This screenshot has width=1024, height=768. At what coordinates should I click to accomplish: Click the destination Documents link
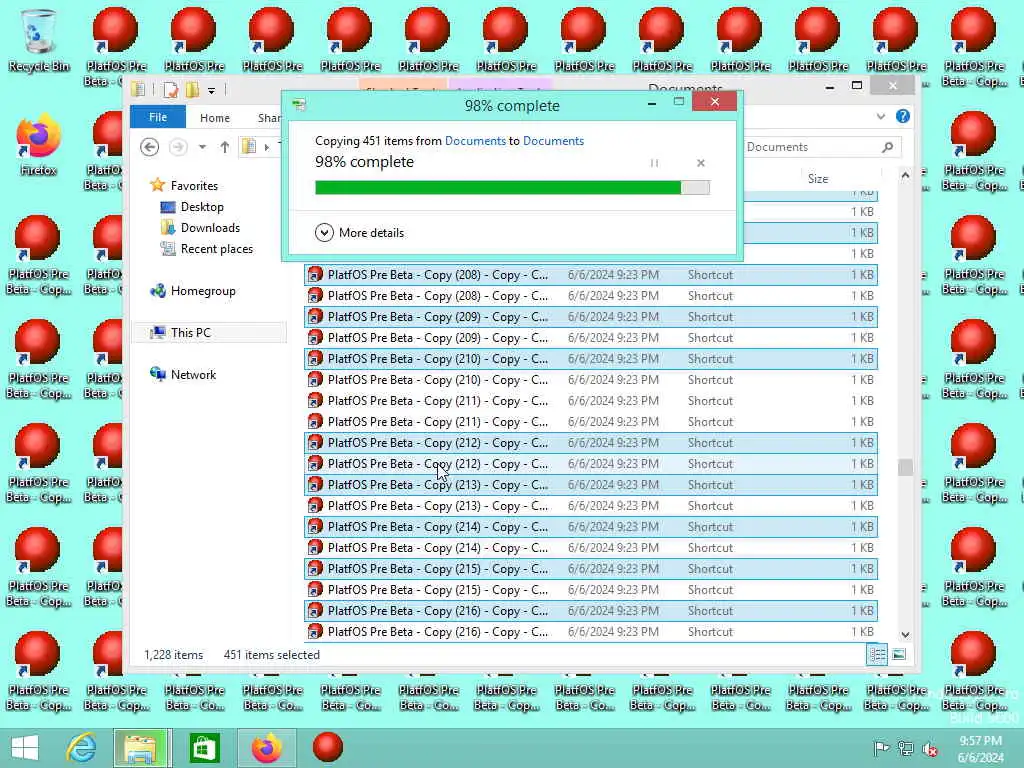pyautogui.click(x=553, y=140)
